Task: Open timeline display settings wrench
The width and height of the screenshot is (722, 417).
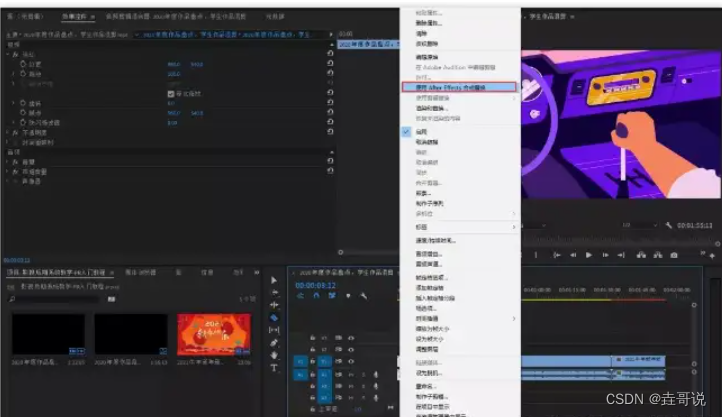Action: (x=364, y=296)
